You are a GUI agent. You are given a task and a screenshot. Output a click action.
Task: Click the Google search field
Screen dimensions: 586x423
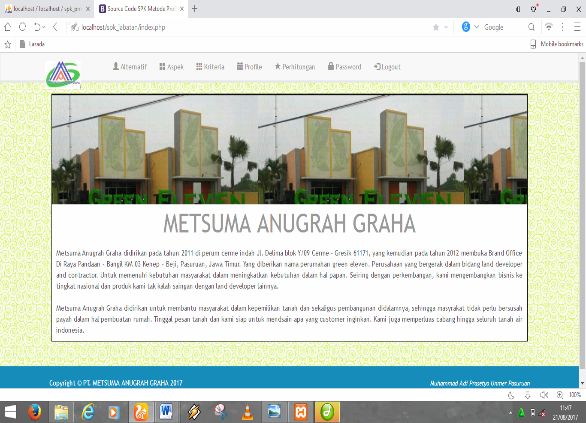504,27
